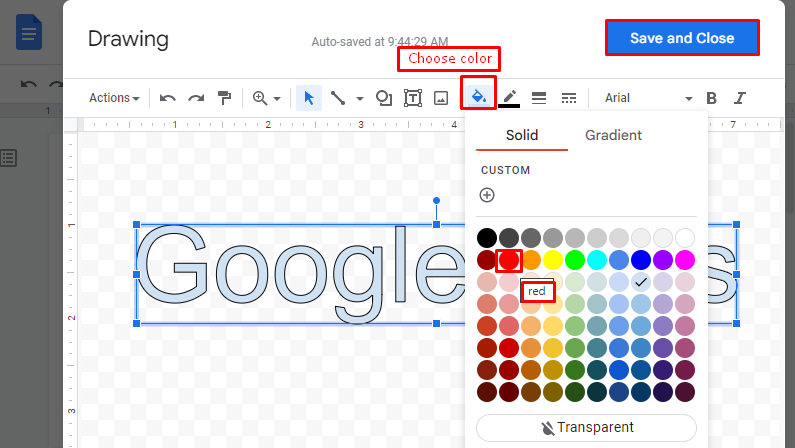This screenshot has height=448, width=795.
Task: Open the Shape tool
Action: tap(384, 98)
